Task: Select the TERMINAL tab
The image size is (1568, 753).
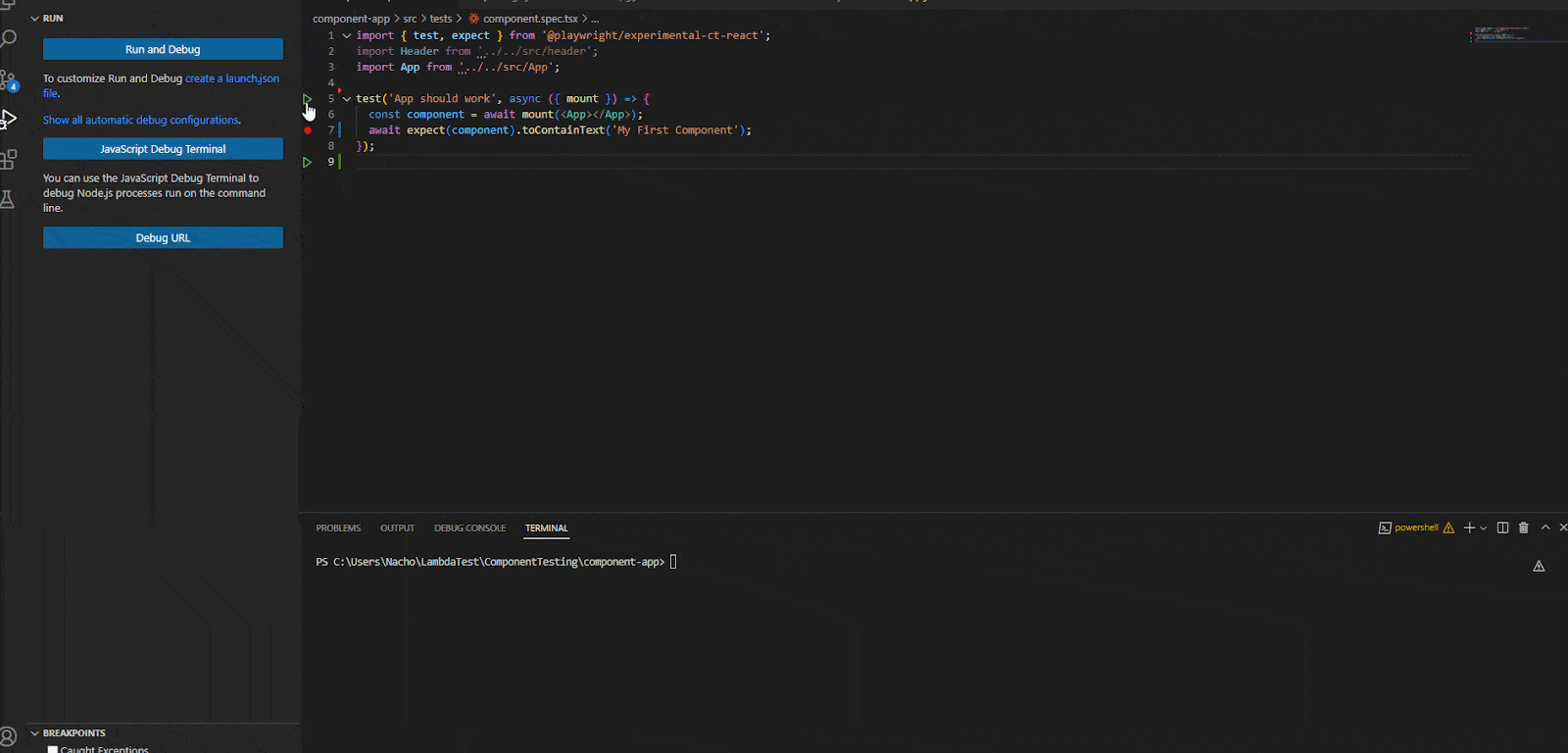Action: pos(546,528)
